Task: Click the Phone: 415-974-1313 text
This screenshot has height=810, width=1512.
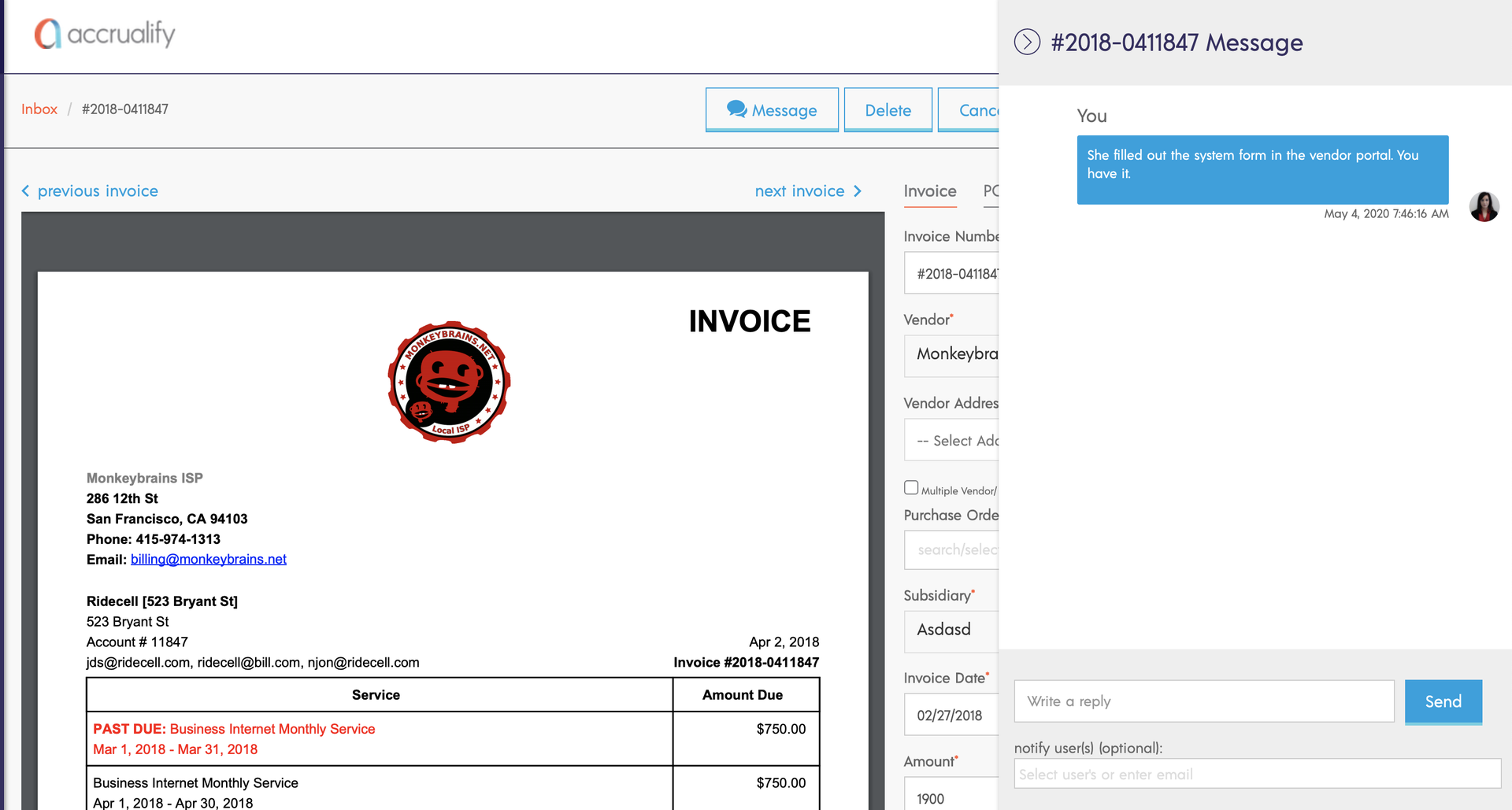Action: tap(154, 539)
